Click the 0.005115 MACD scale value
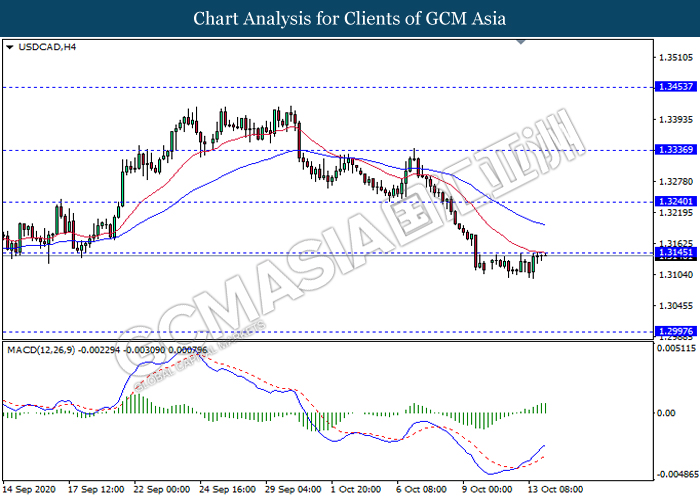The width and height of the screenshot is (700, 500). pos(676,348)
